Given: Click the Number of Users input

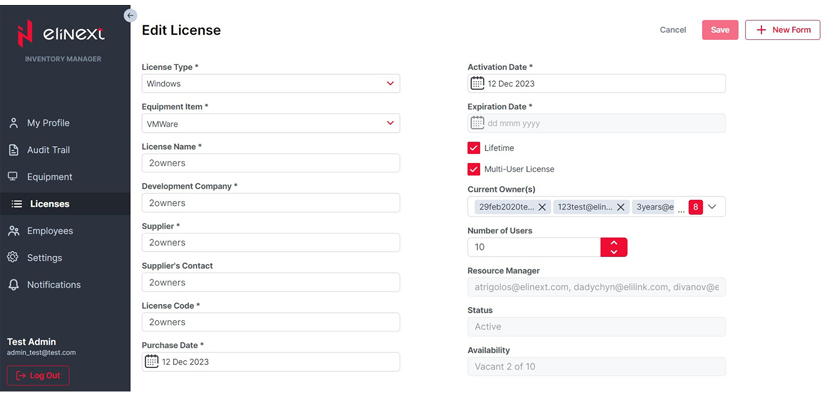Looking at the screenshot, I should pos(534,247).
